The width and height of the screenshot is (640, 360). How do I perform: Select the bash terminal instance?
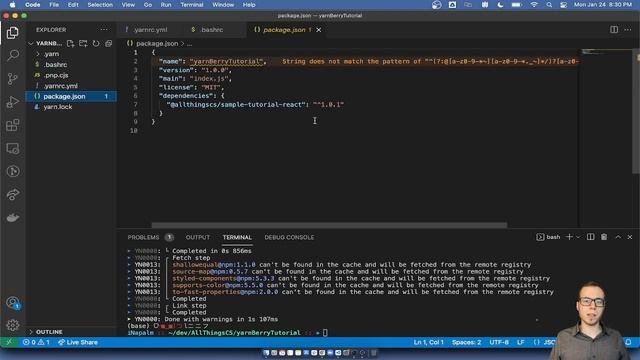tap(548, 237)
